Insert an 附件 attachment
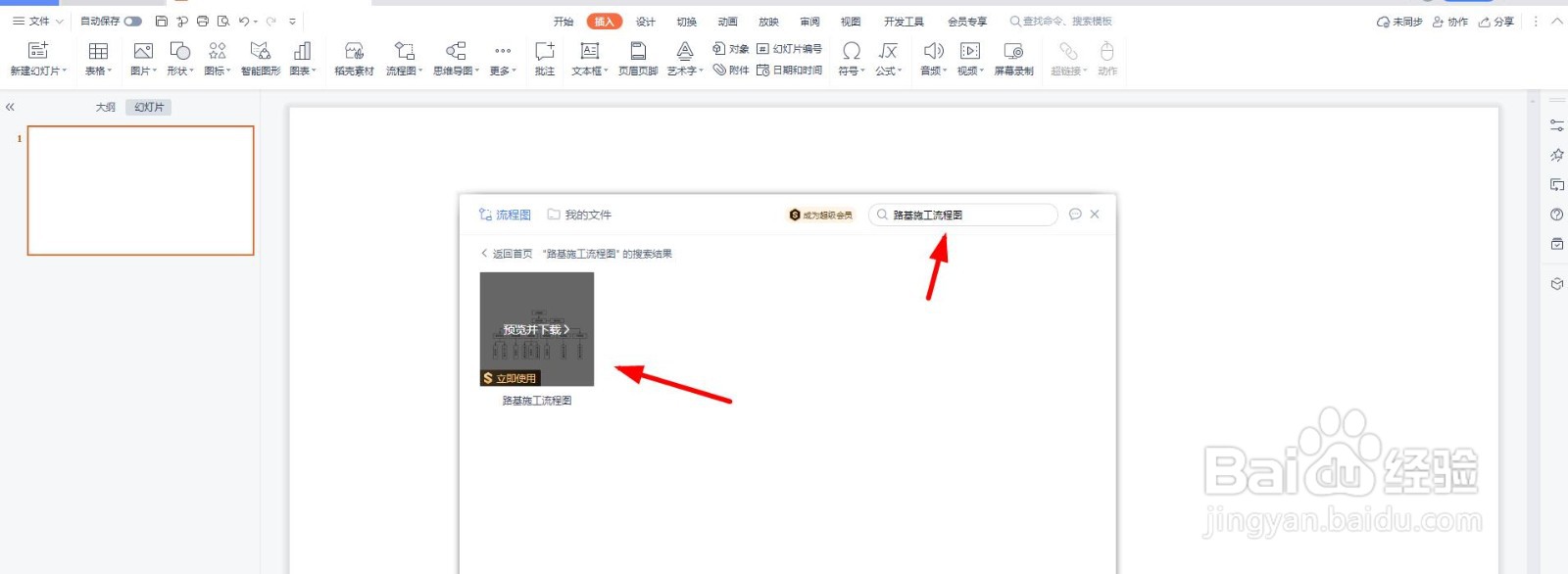1568x574 pixels. [731, 70]
